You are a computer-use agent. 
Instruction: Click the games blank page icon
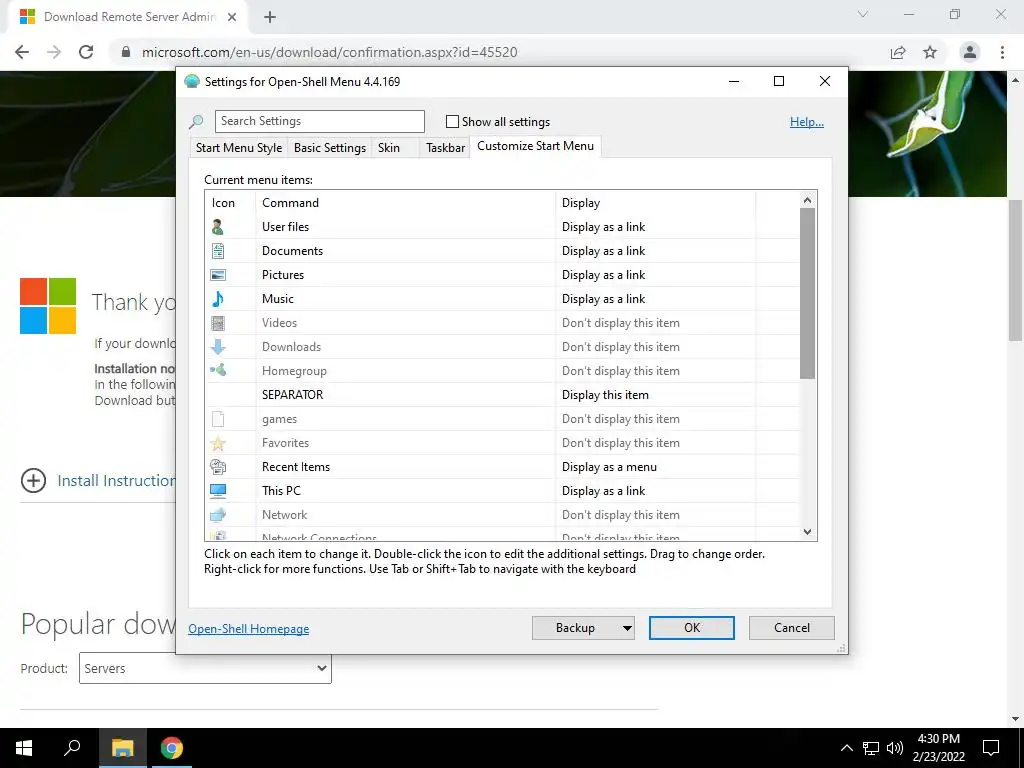(x=218, y=419)
